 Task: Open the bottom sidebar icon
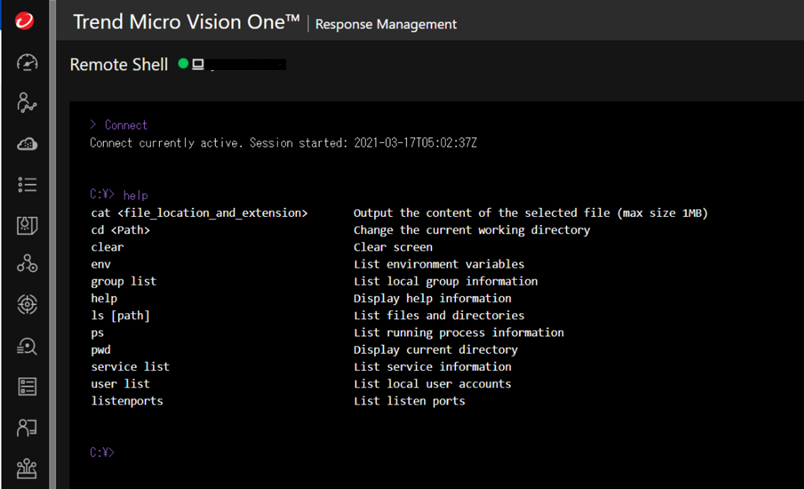27,467
